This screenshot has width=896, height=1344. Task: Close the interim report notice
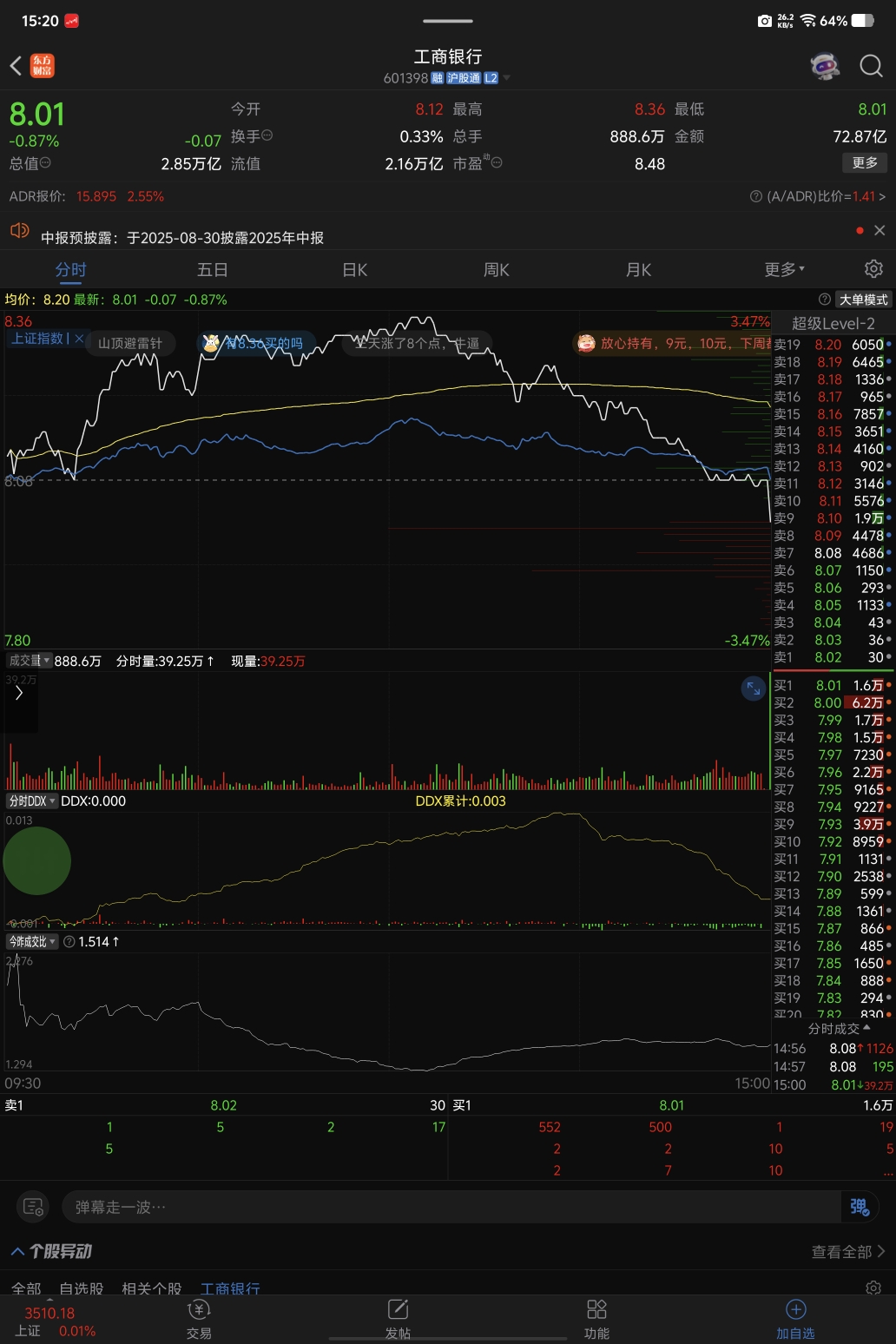(x=880, y=230)
